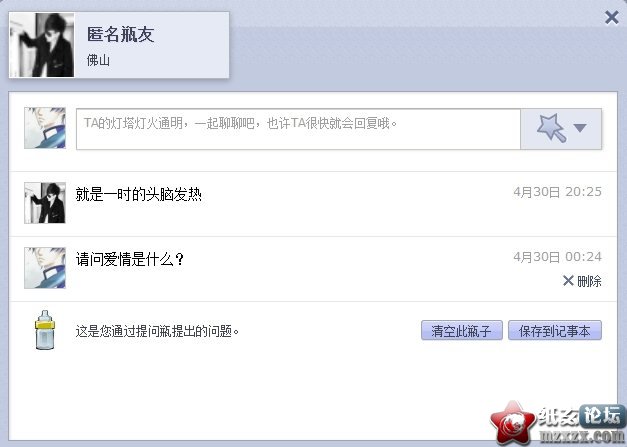Click the question 请问爱情是什么？
The height and width of the screenshot is (447, 627).
[130, 259]
